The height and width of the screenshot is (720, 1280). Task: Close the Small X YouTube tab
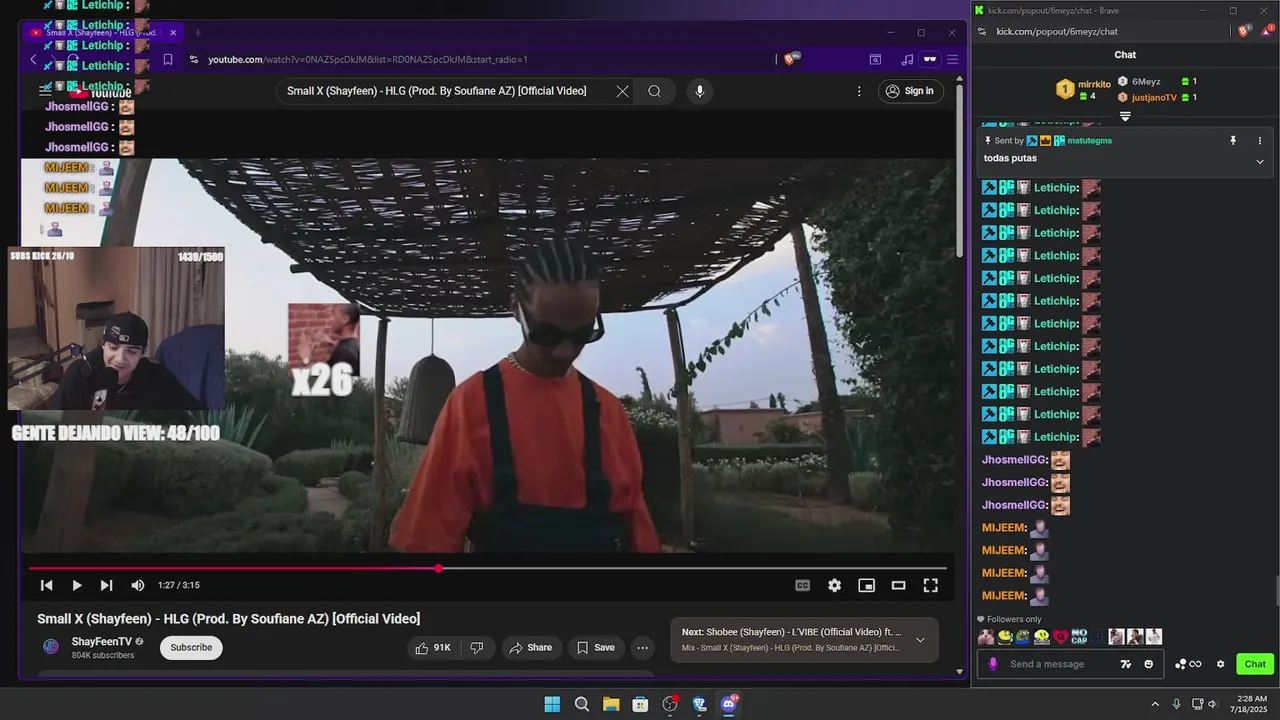point(172,32)
